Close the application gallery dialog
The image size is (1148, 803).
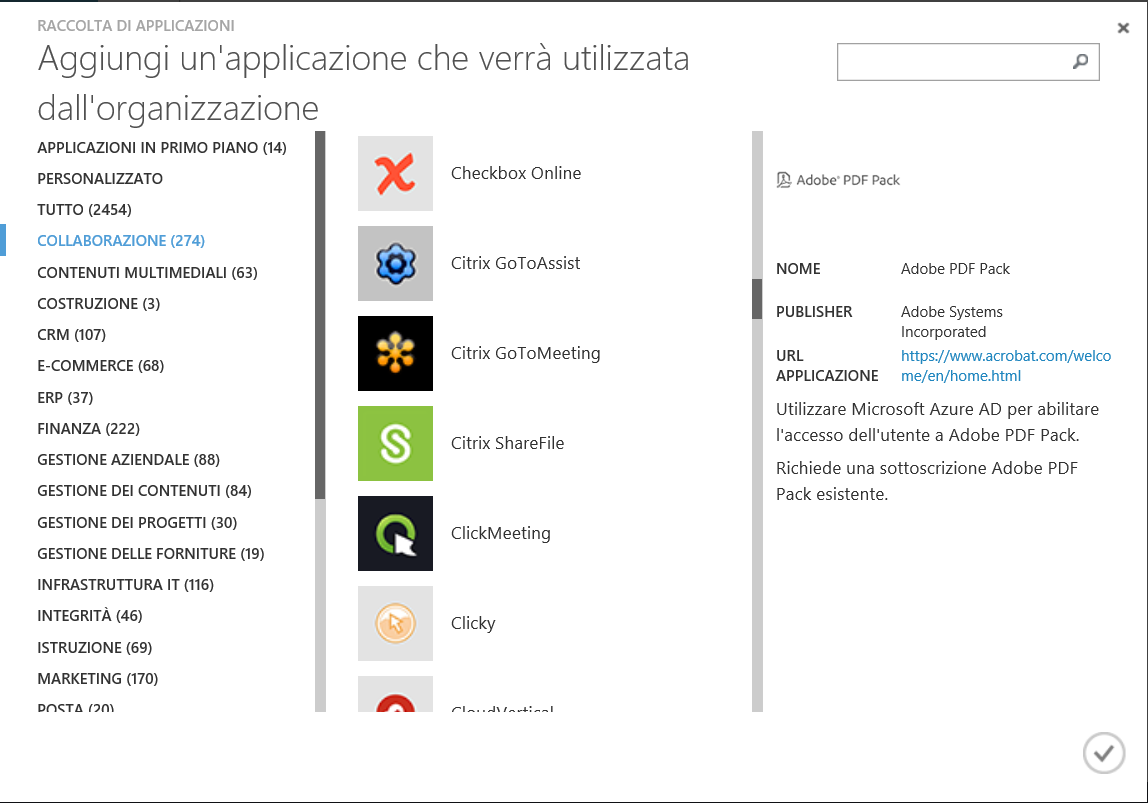[x=1123, y=28]
